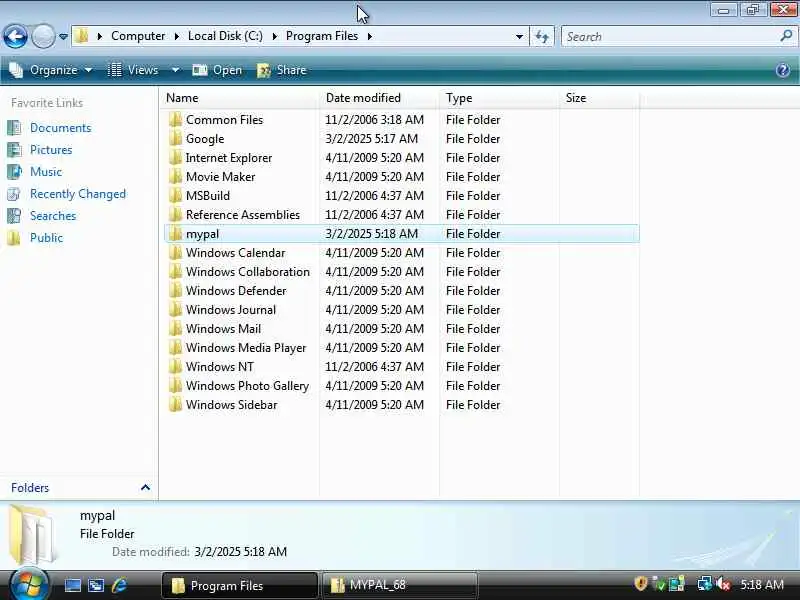Select the Windows Collaboration folder icon

pyautogui.click(x=175, y=272)
